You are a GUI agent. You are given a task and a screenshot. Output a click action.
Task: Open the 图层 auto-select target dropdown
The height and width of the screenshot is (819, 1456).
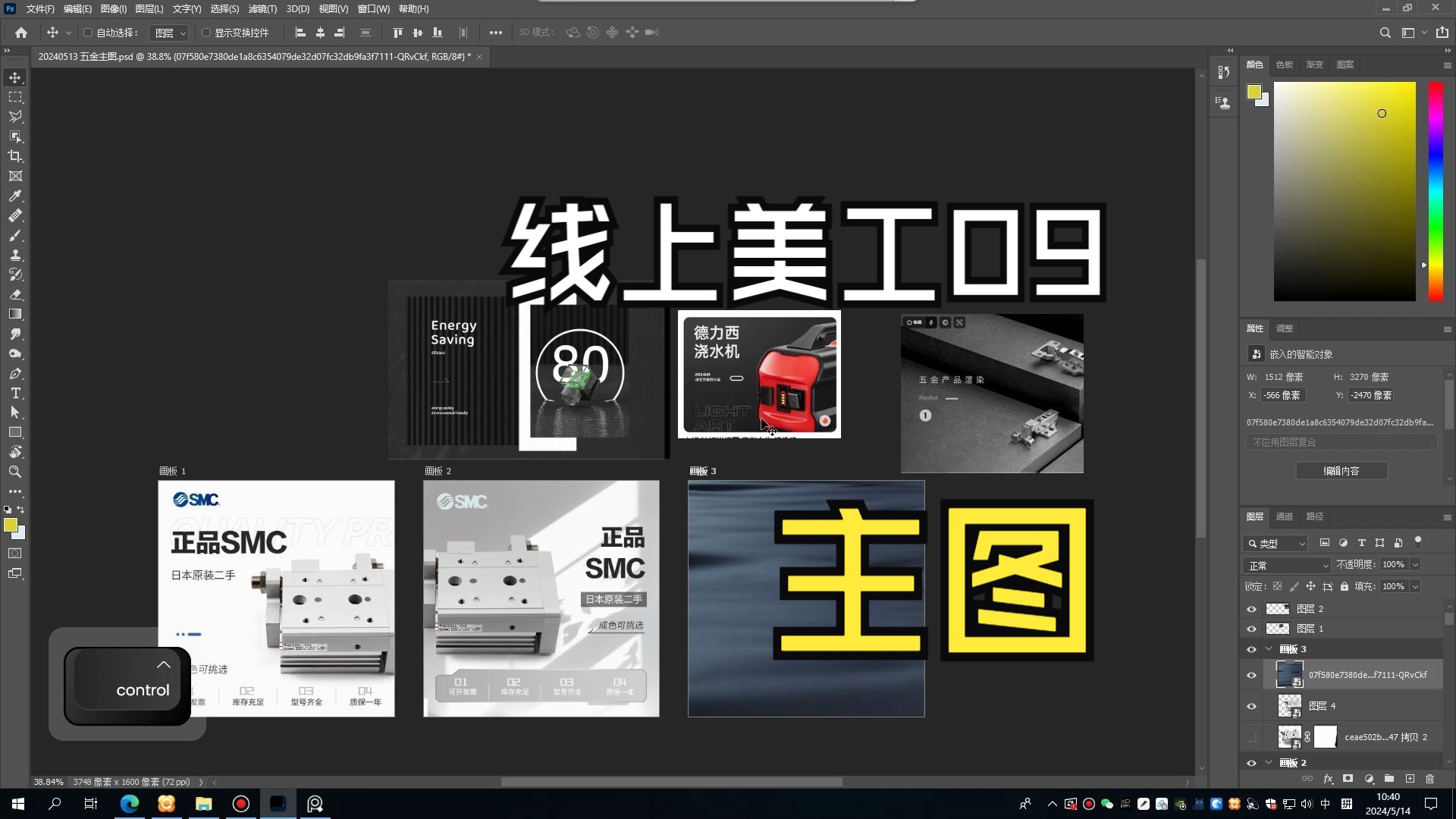[168, 33]
